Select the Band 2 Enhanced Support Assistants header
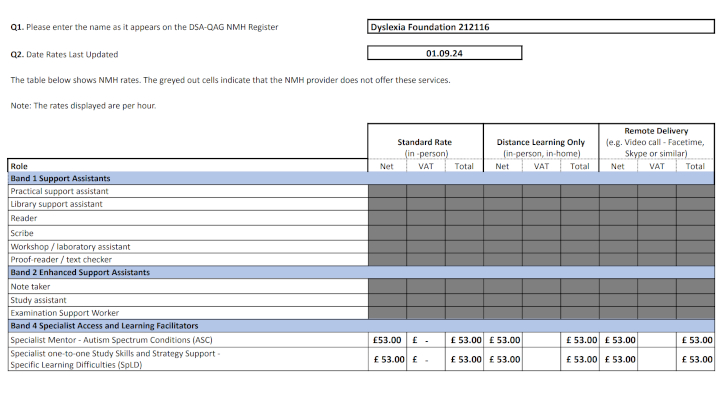The image size is (724, 395). 361,273
